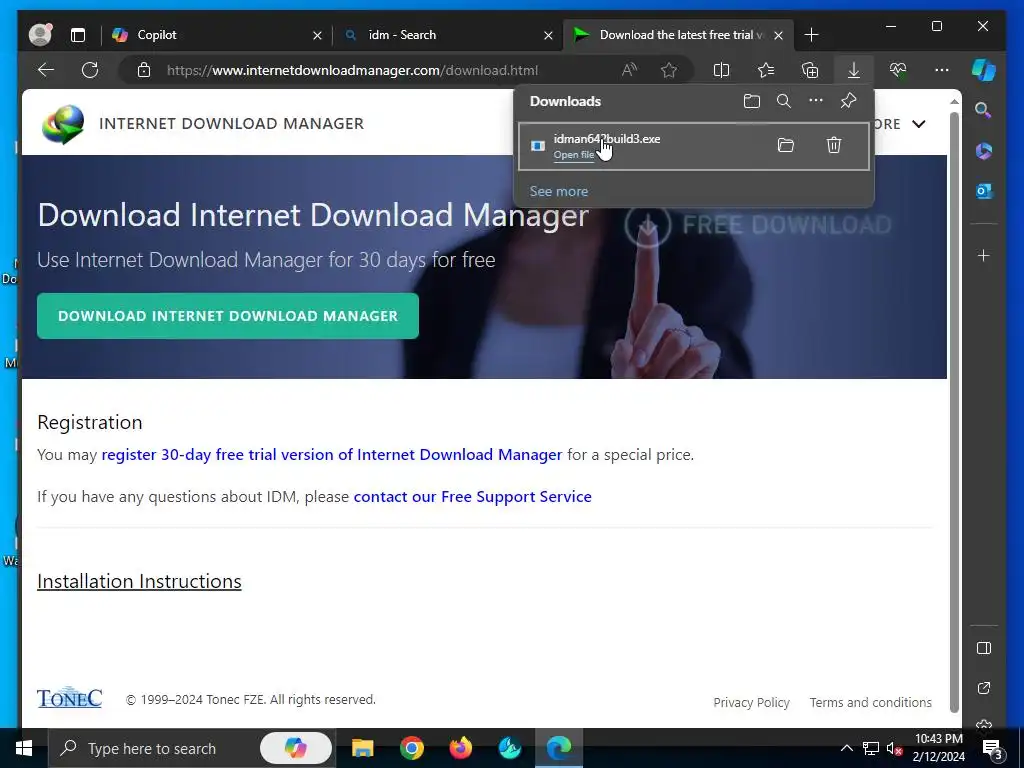Screen dimensions: 1024x768
Task: Open the register 30-day free trial link
Action: 332,455
